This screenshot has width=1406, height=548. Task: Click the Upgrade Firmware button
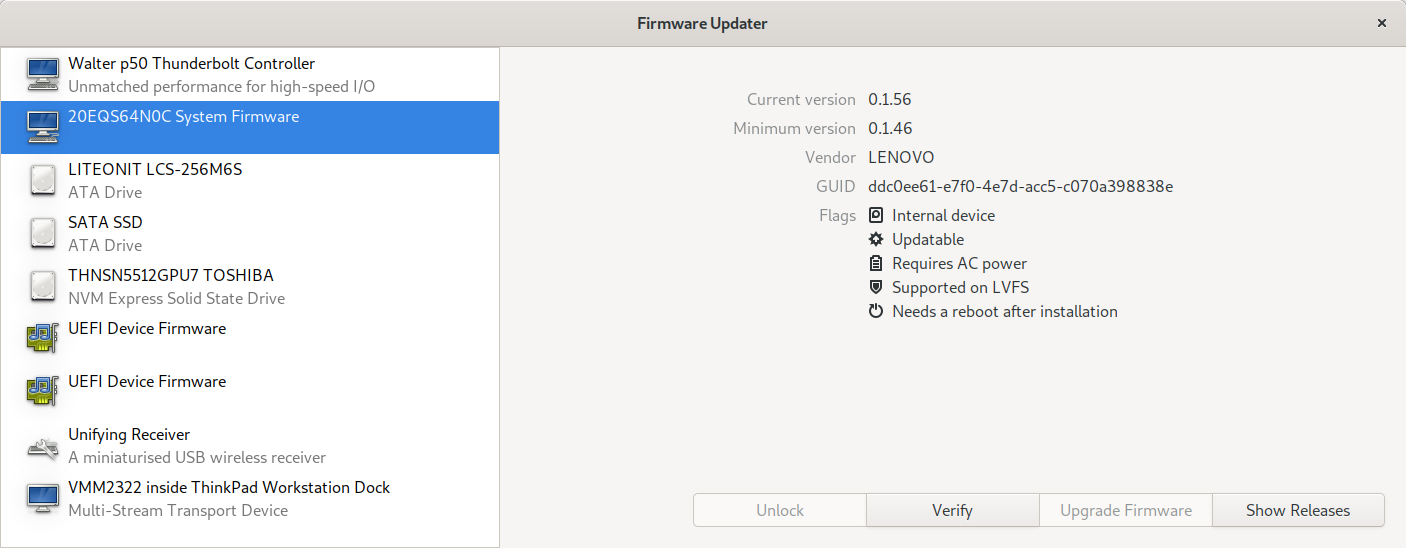click(1125, 510)
